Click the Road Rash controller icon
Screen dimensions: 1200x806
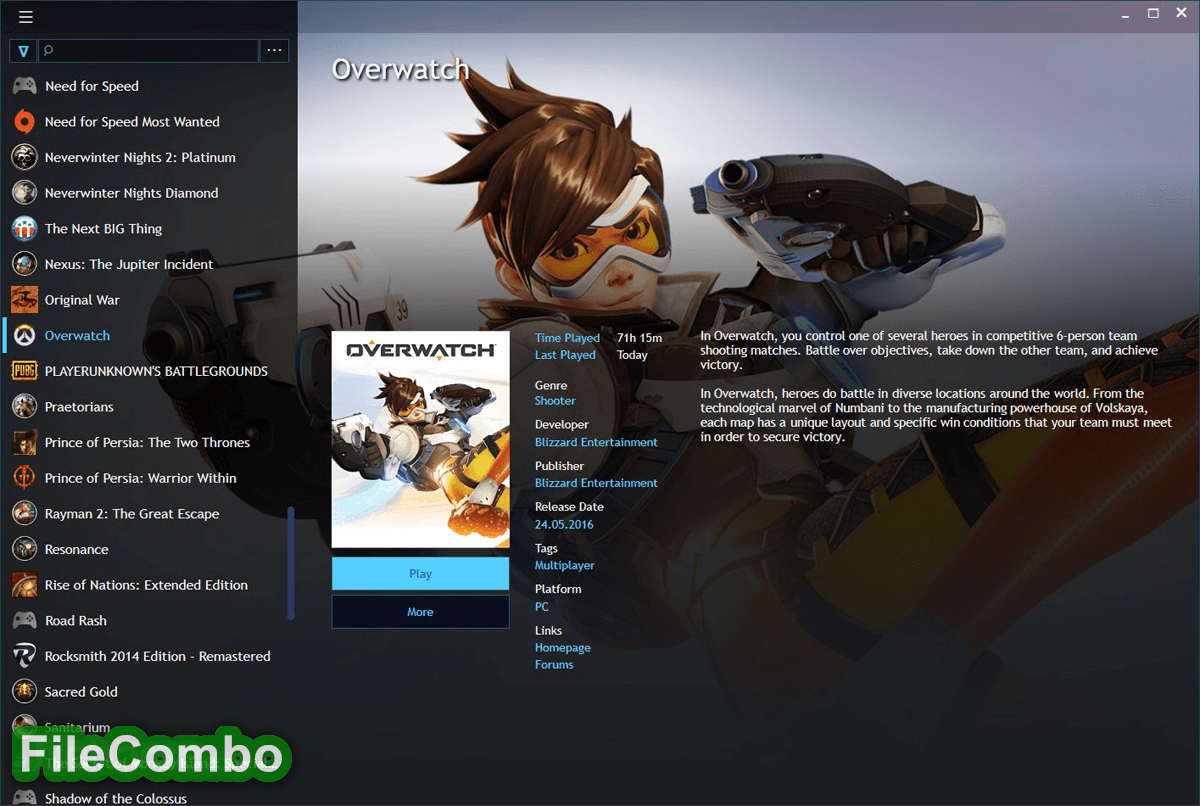25,621
